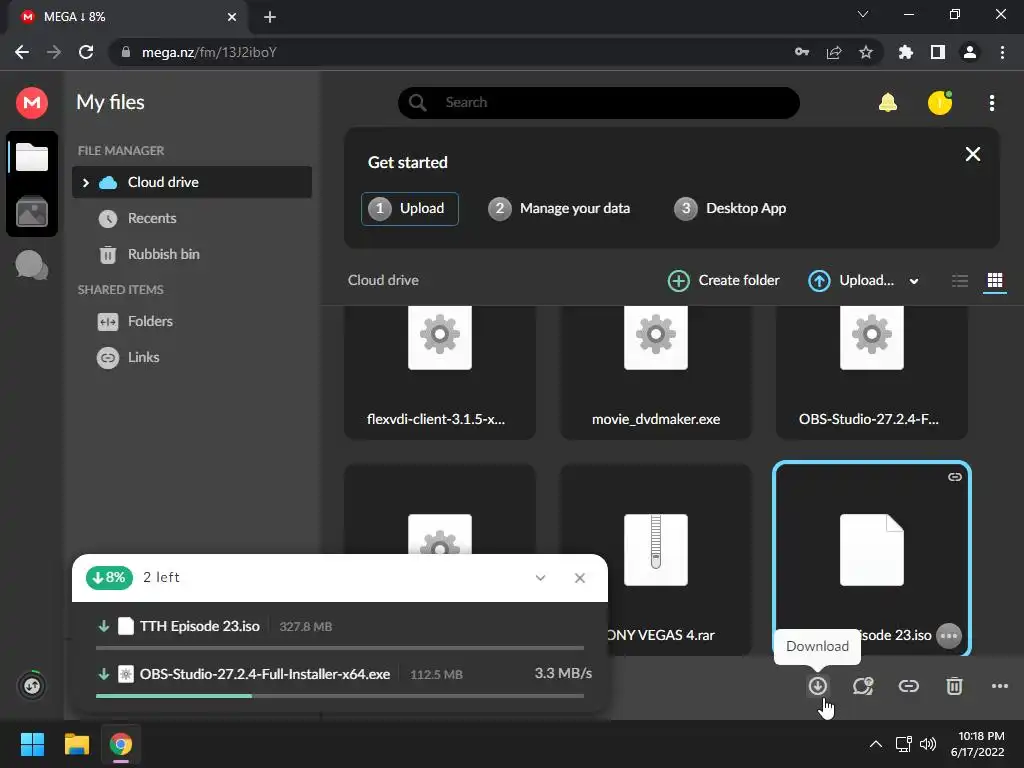The width and height of the screenshot is (1024, 768).
Task: Switch to grid thumbnail view
Action: click(x=995, y=281)
